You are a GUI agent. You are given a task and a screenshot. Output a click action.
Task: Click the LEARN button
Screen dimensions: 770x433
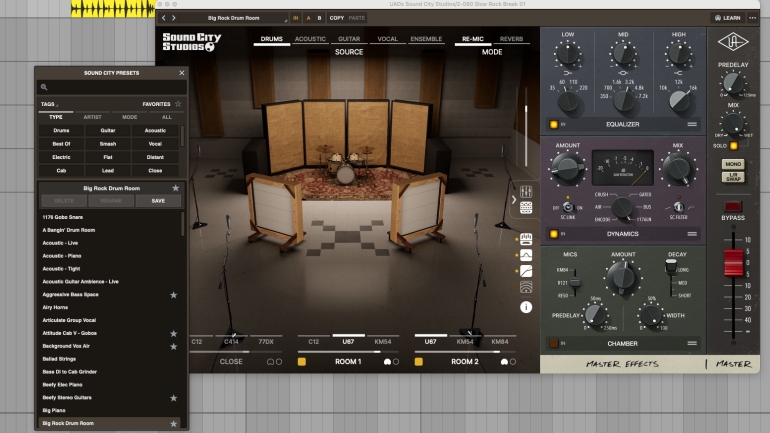click(x=728, y=18)
